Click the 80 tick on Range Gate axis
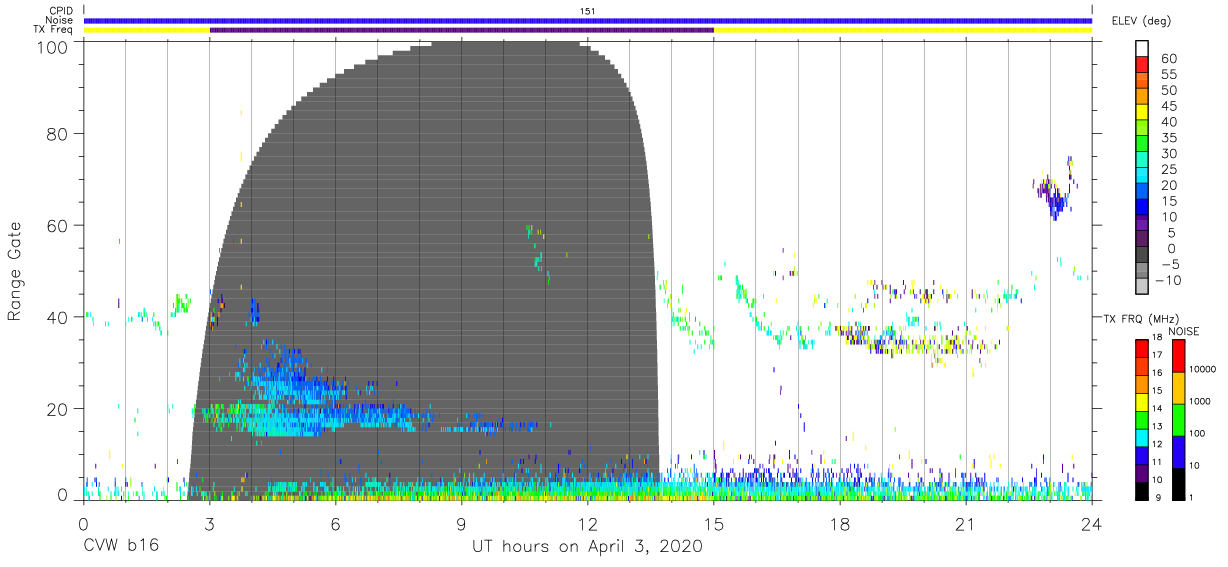Image resolution: width=1228 pixels, height=567 pixels. coord(57,133)
